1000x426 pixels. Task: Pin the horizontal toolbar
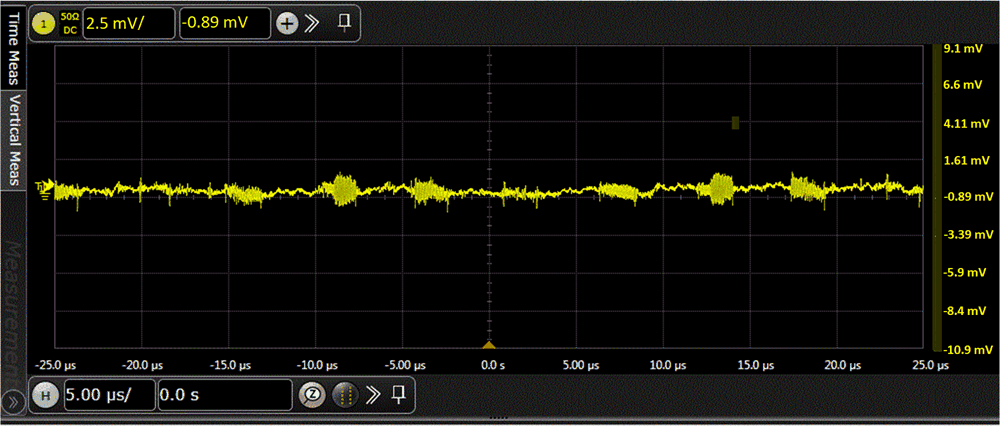[x=398, y=393]
